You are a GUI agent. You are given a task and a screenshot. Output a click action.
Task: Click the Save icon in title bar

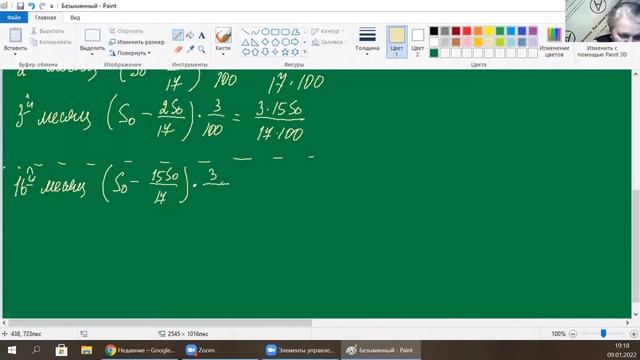click(20, 6)
